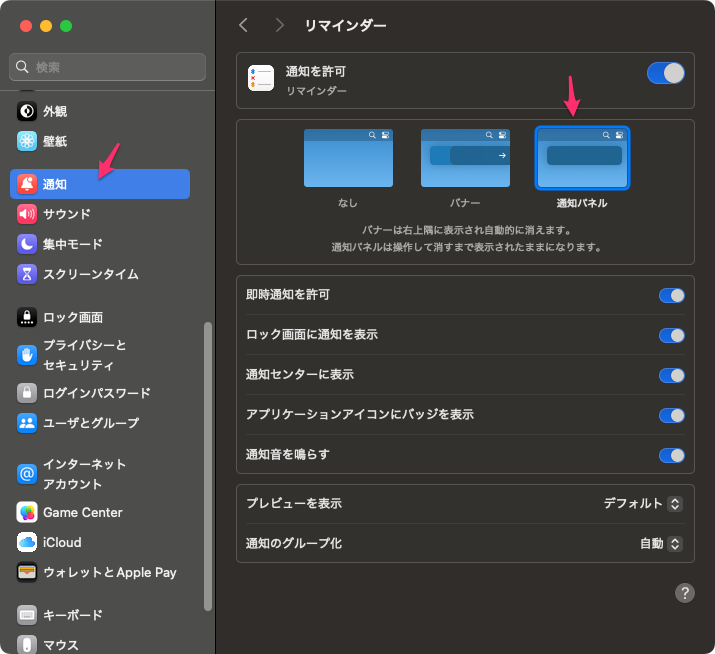
Task: Open the Game Center icon
Action: coord(27,512)
